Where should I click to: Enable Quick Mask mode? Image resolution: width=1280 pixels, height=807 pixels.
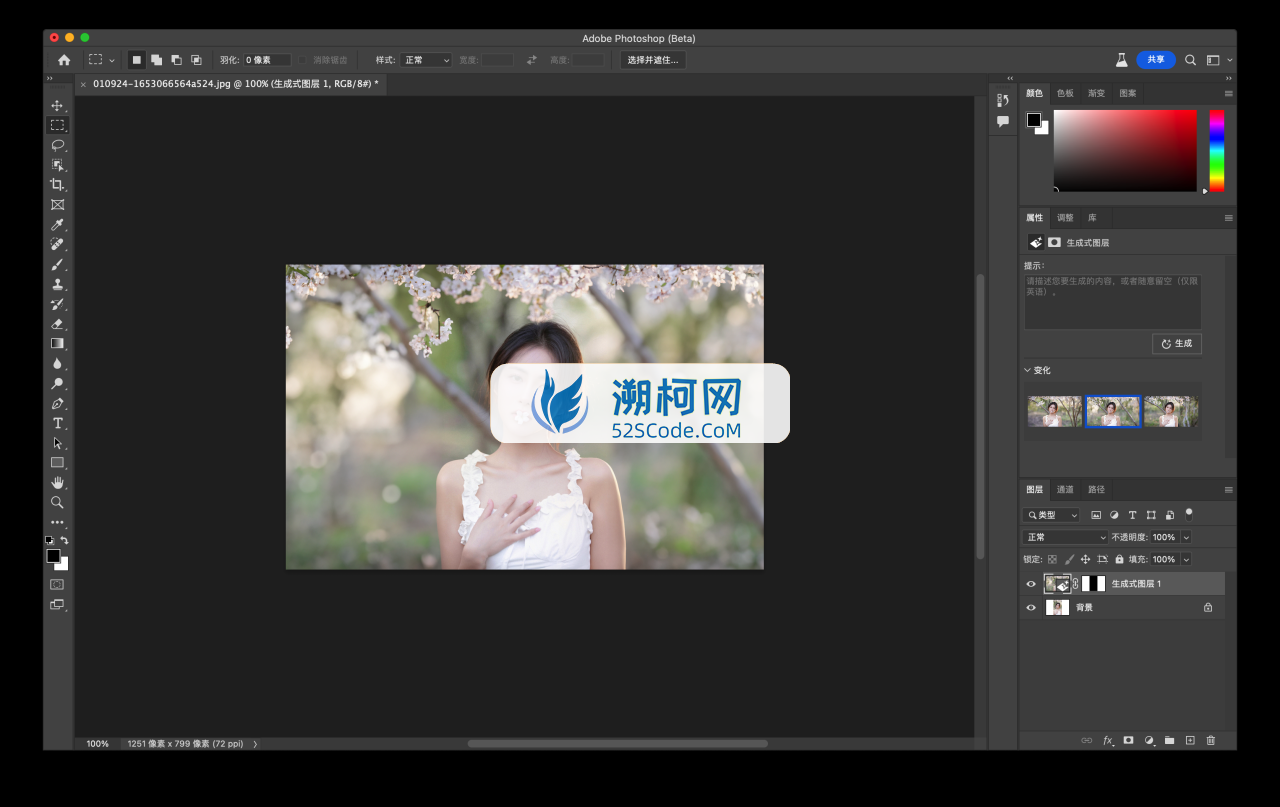pyautogui.click(x=57, y=584)
